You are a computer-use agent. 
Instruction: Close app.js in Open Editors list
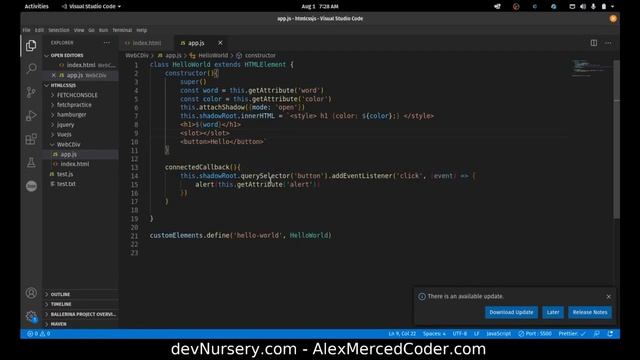point(53,75)
